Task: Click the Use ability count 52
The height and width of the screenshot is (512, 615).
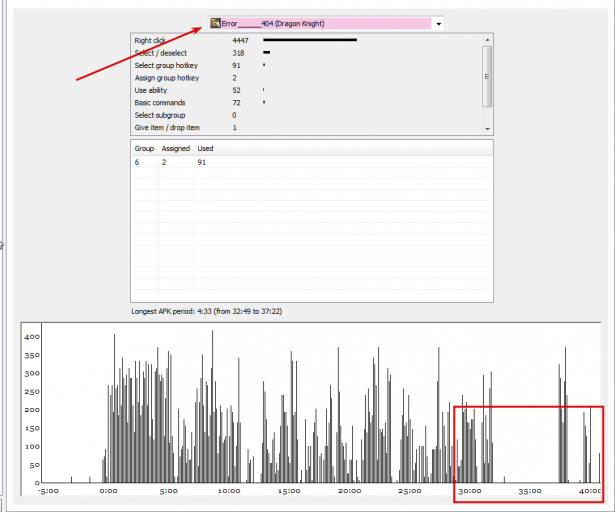Action: point(236,90)
